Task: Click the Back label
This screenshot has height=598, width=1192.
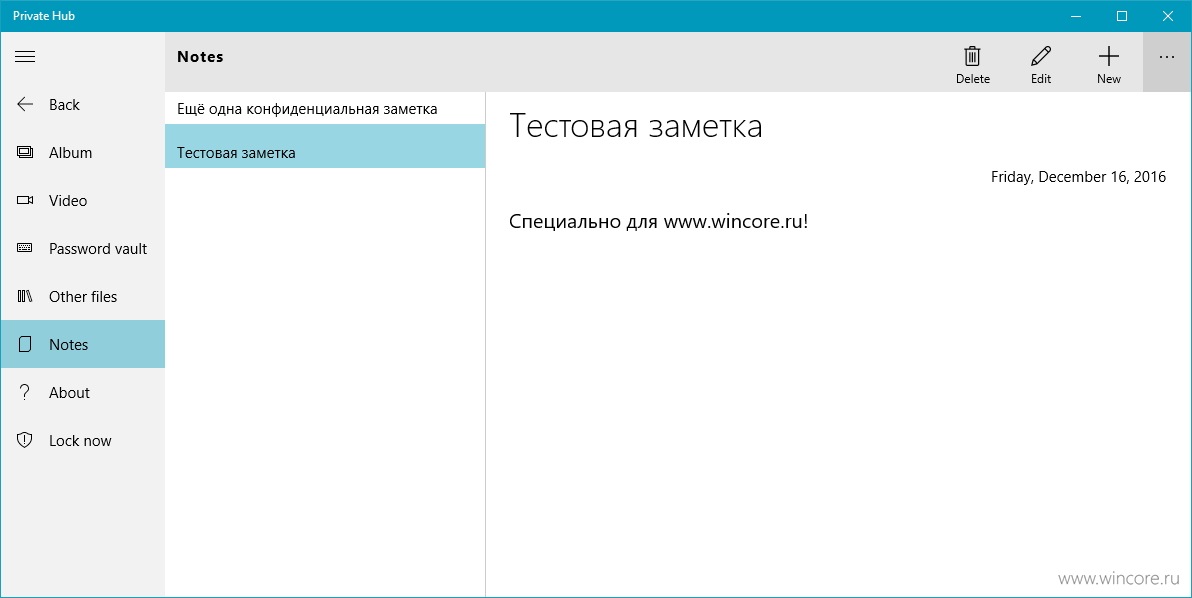Action: tap(65, 105)
